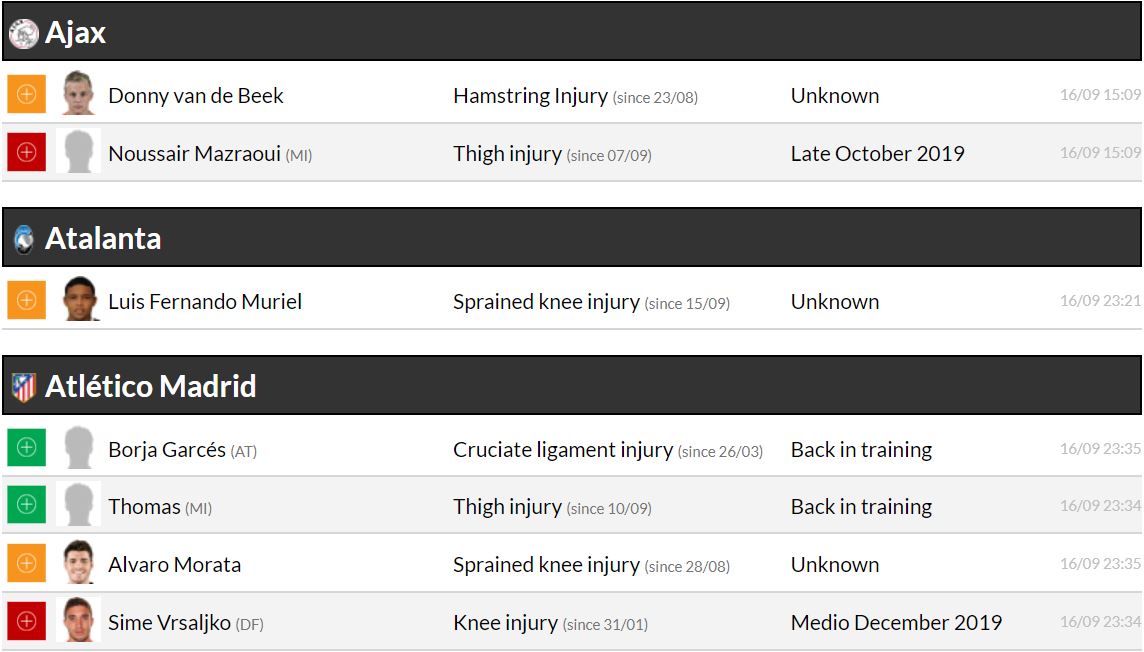The image size is (1144, 652).
Task: Click orange status icon beside Alvaro Morata
Action: 27,564
